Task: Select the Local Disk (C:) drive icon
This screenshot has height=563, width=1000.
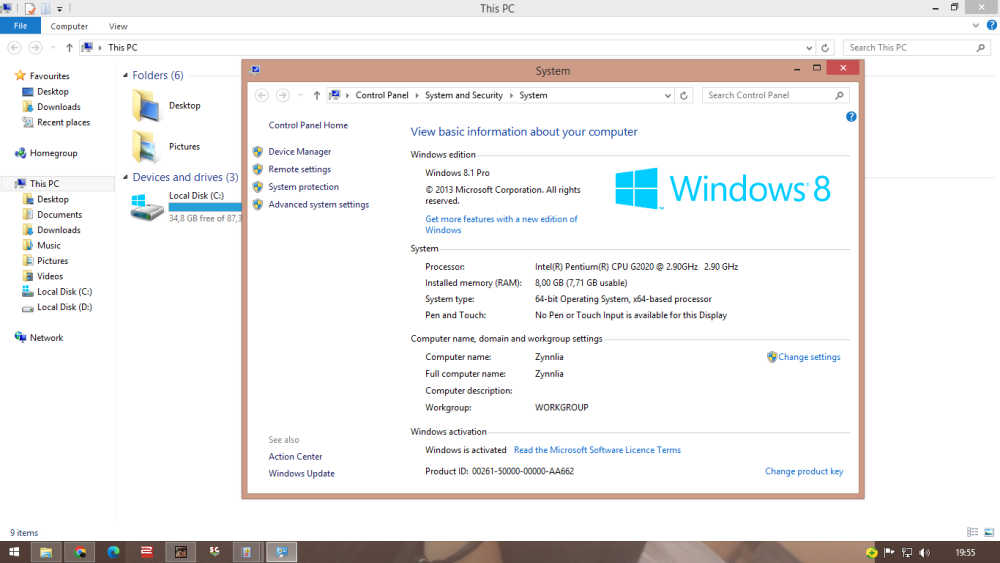Action: coord(147,208)
